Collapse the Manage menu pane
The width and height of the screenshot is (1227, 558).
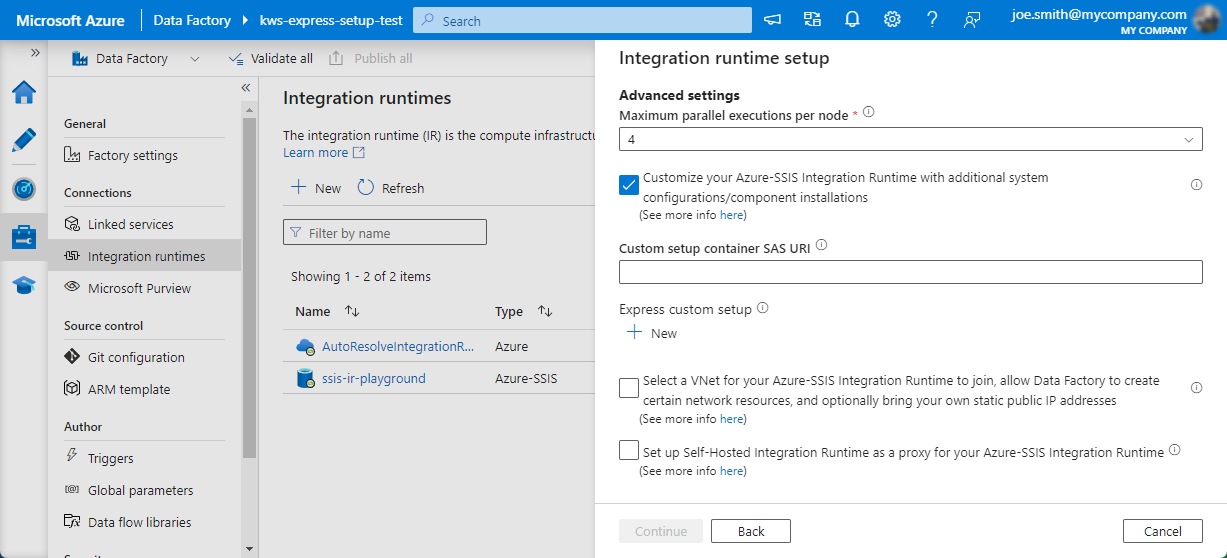tap(245, 88)
